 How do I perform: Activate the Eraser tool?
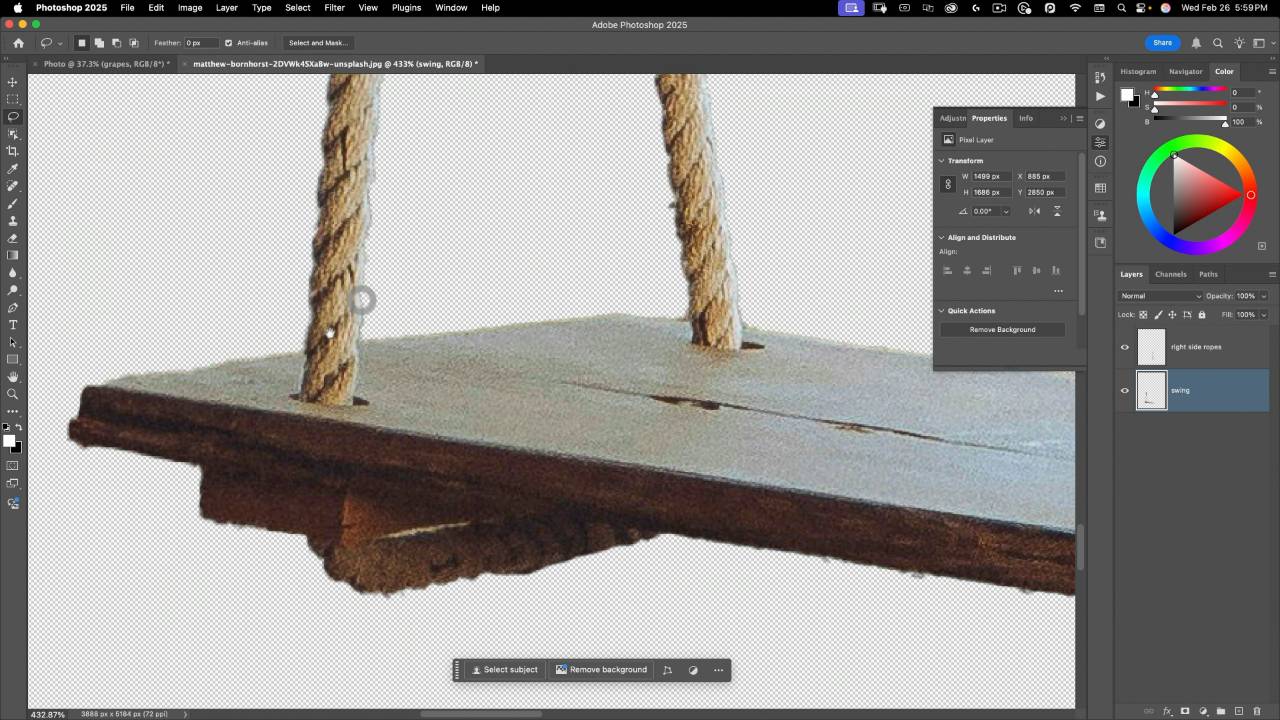pyautogui.click(x=13, y=238)
